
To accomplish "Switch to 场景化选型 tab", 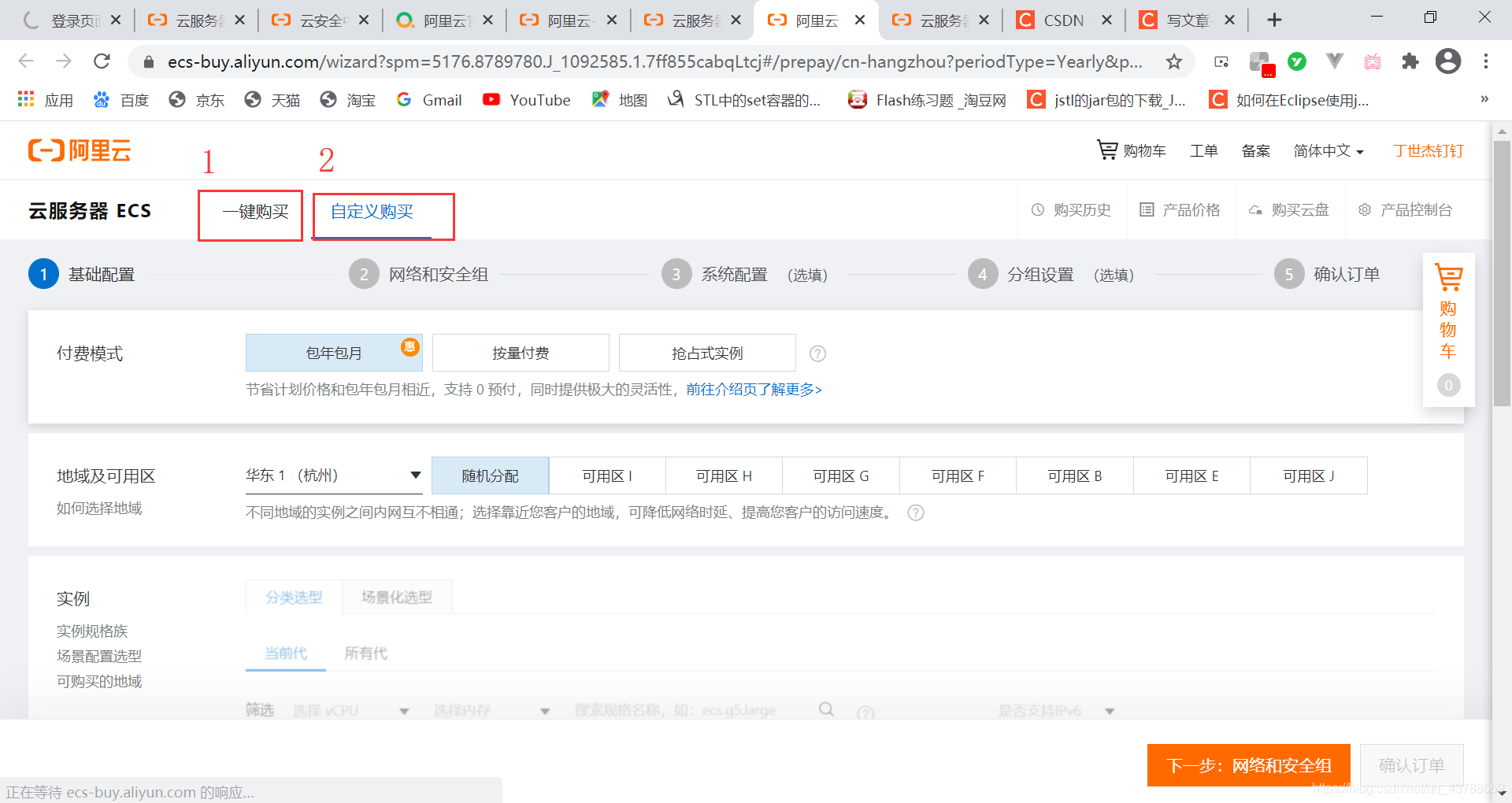I will [397, 597].
